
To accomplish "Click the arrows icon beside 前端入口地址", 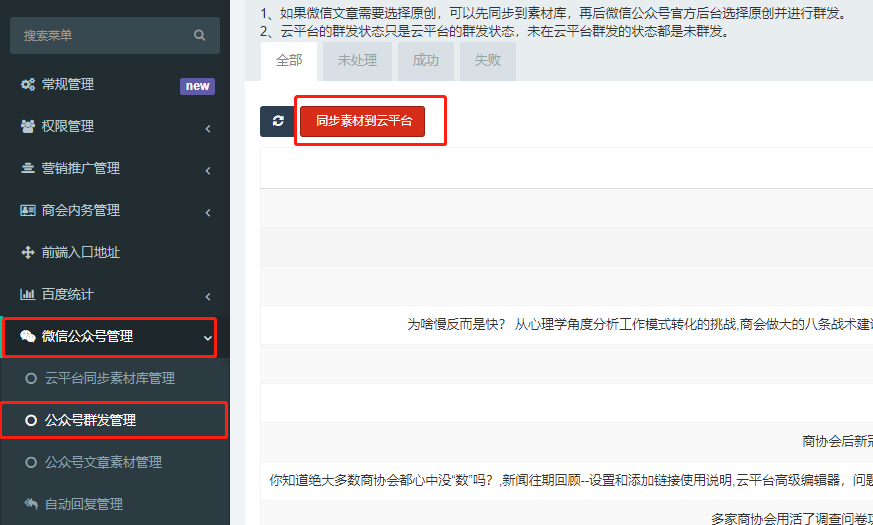I will coord(28,253).
